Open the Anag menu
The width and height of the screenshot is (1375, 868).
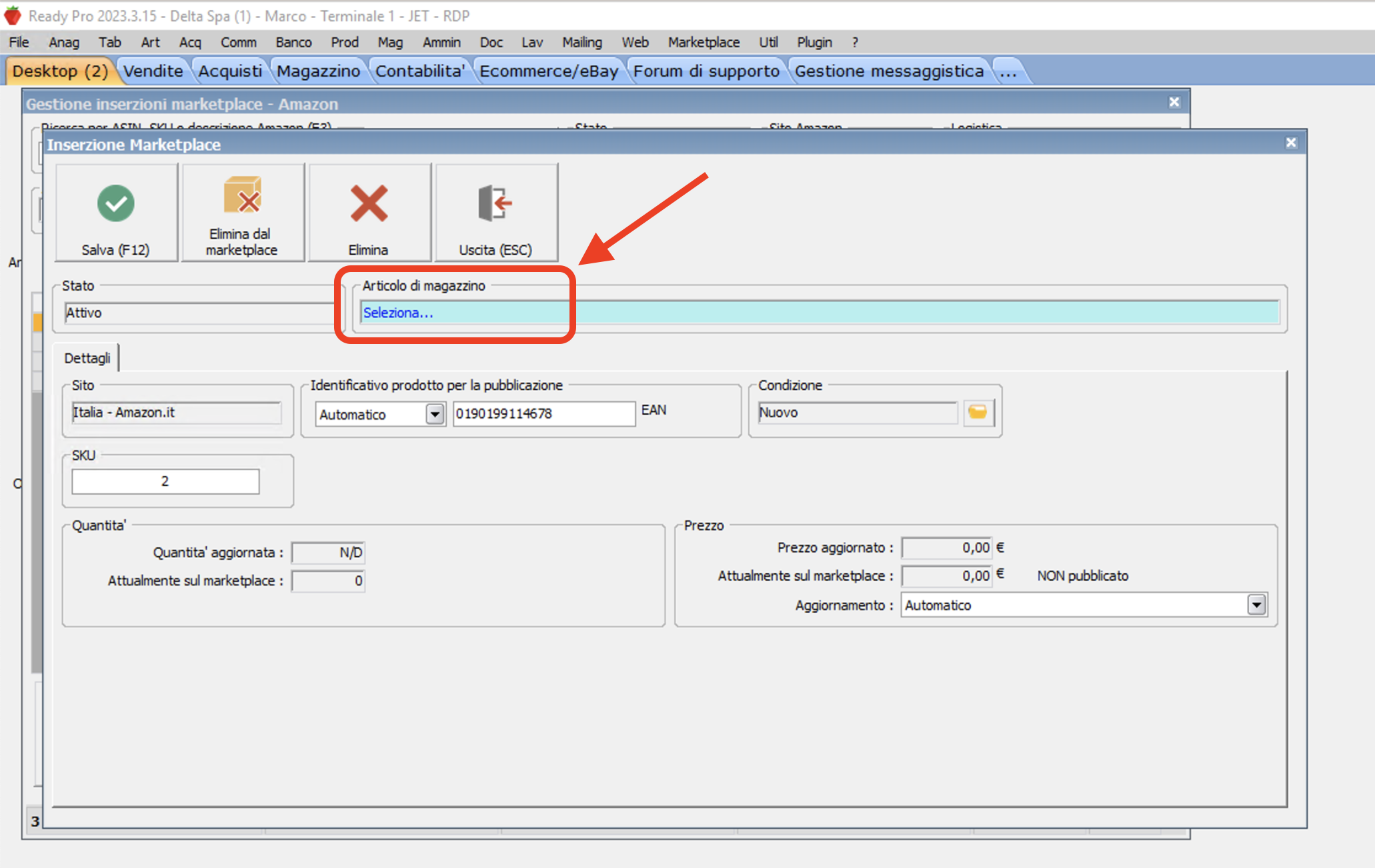click(x=63, y=42)
